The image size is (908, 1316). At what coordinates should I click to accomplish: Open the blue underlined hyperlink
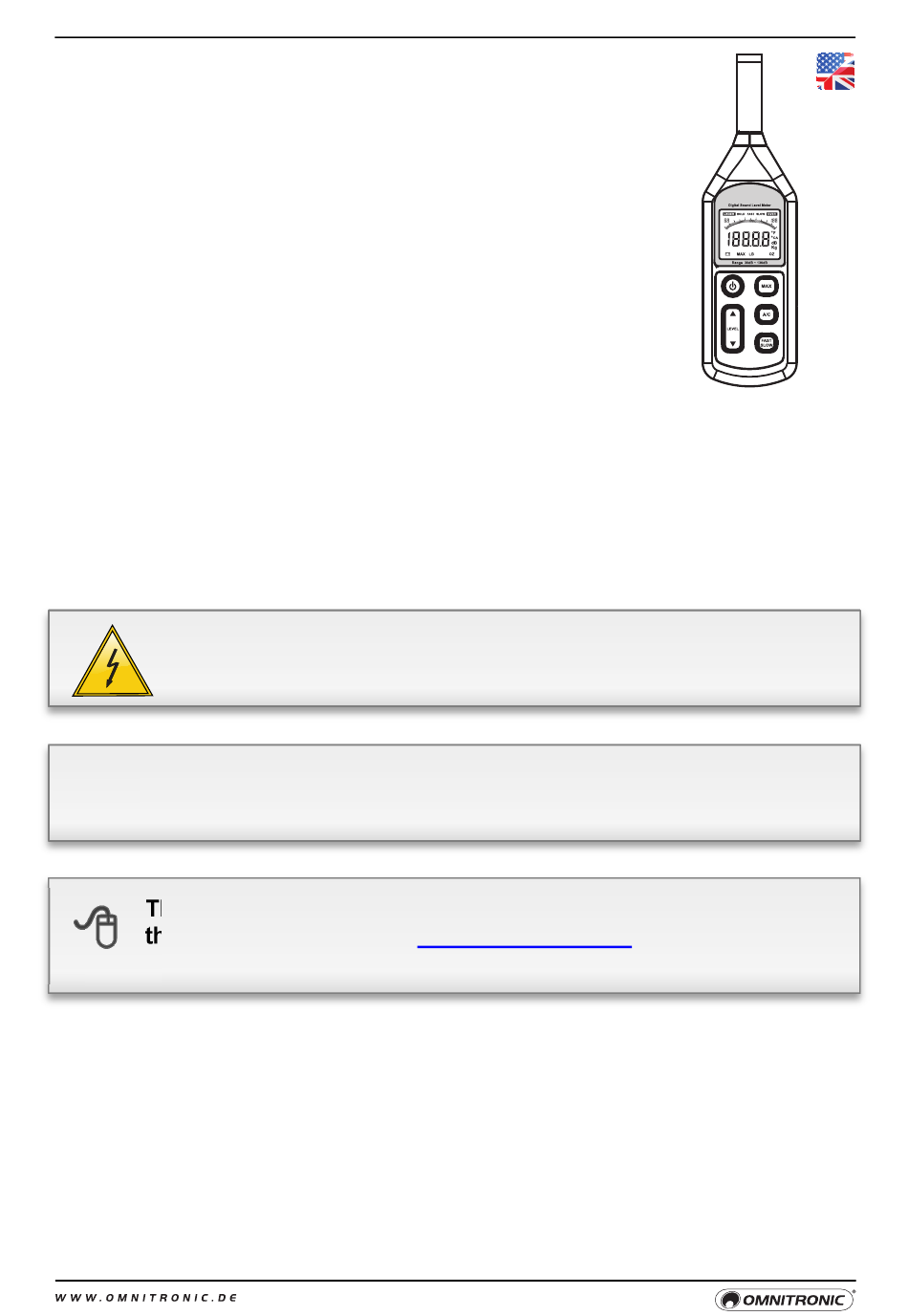(525, 945)
